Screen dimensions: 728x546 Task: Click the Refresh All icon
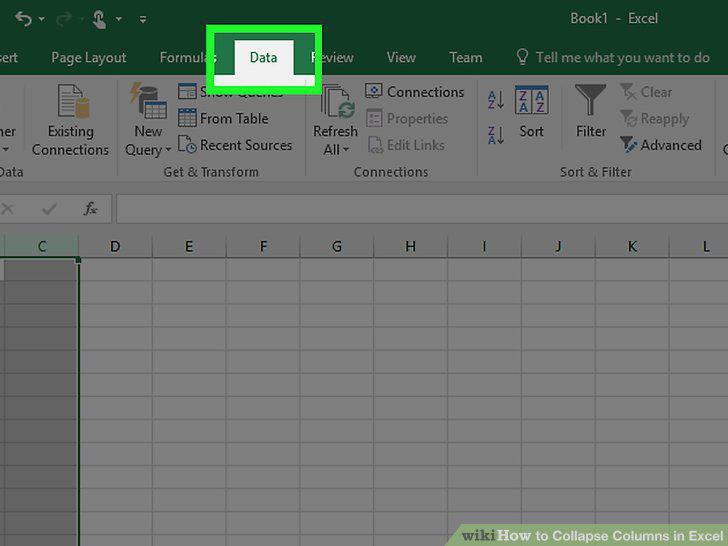tap(338, 101)
